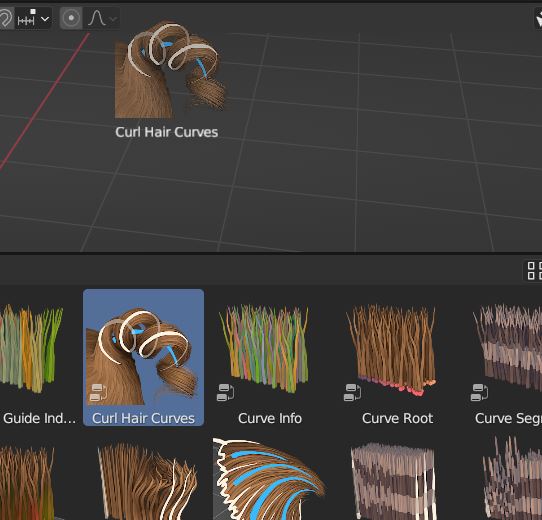The width and height of the screenshot is (542, 520).
Task: Open the snapping options dropdown arrow
Action: (x=45, y=19)
